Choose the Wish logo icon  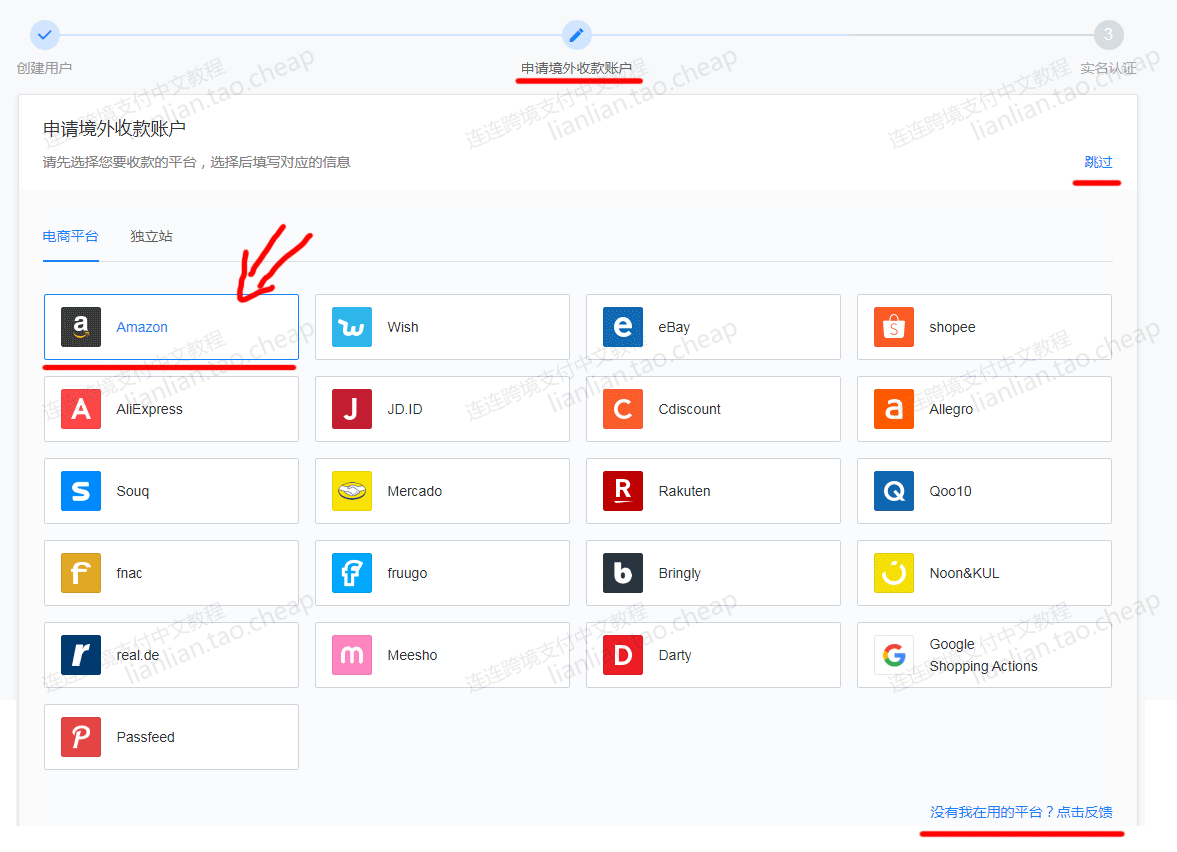[352, 327]
